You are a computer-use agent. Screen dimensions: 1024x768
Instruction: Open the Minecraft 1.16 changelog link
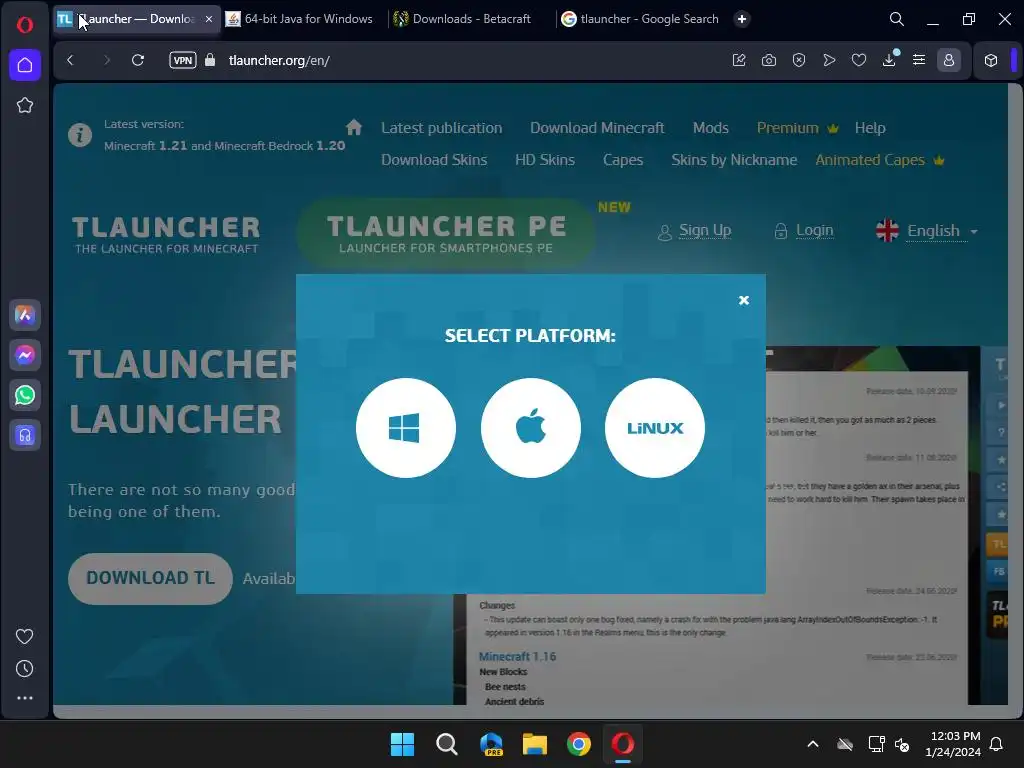point(517,656)
